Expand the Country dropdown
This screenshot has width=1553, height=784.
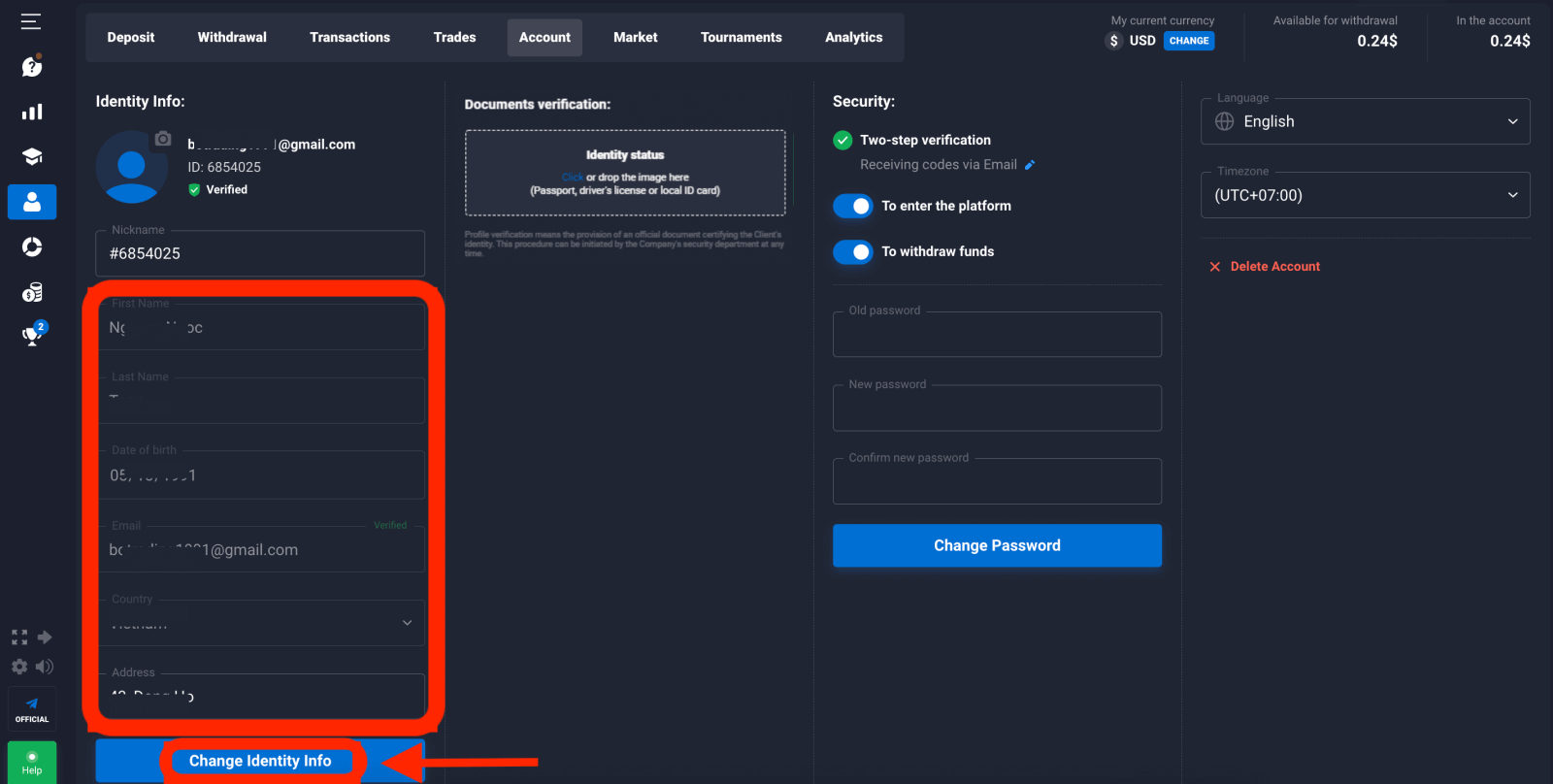407,623
